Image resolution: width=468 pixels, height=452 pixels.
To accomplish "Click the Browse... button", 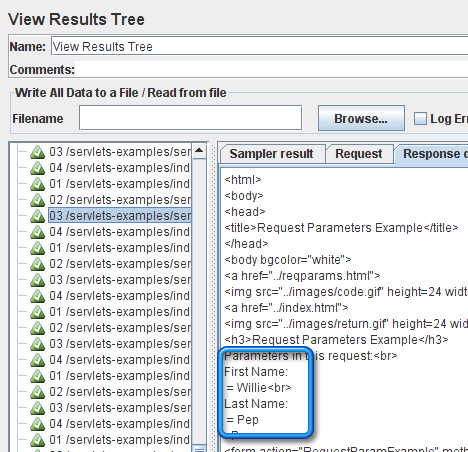I will click(361, 118).
